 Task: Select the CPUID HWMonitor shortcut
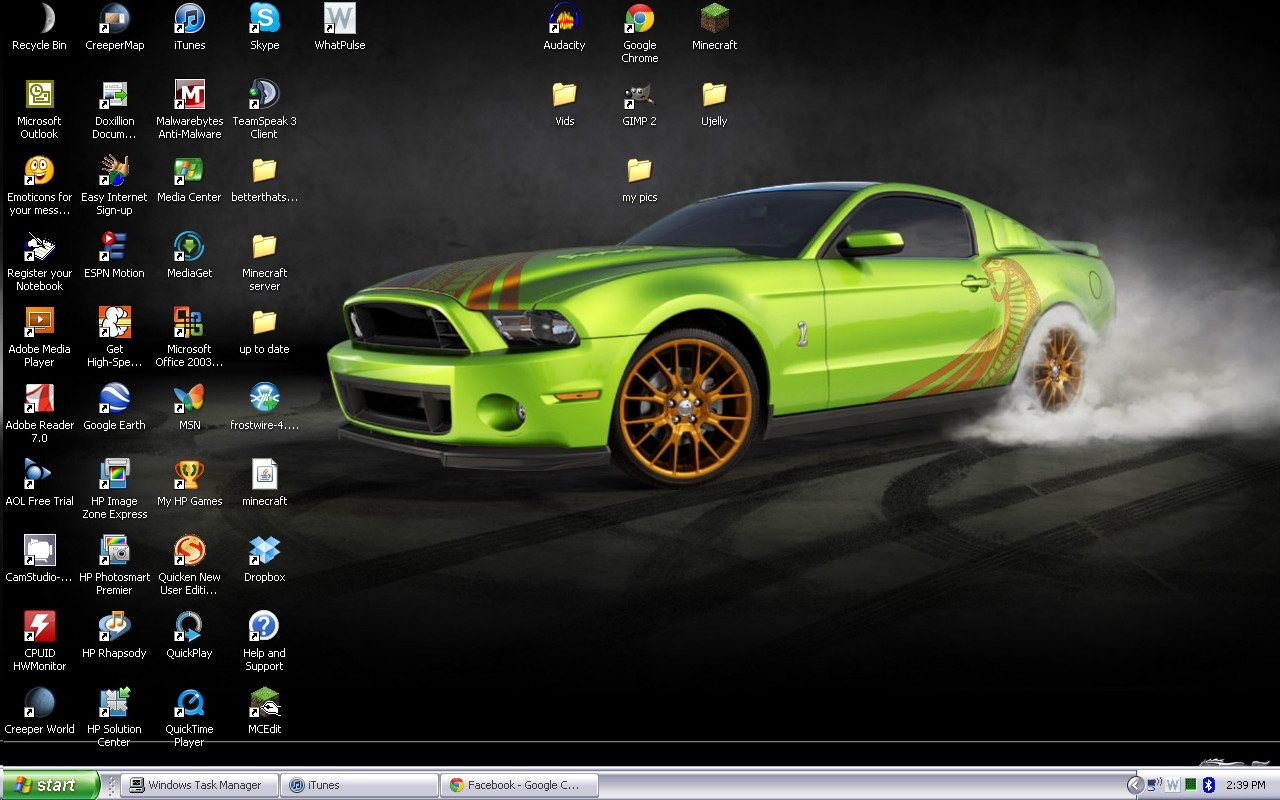tap(39, 627)
